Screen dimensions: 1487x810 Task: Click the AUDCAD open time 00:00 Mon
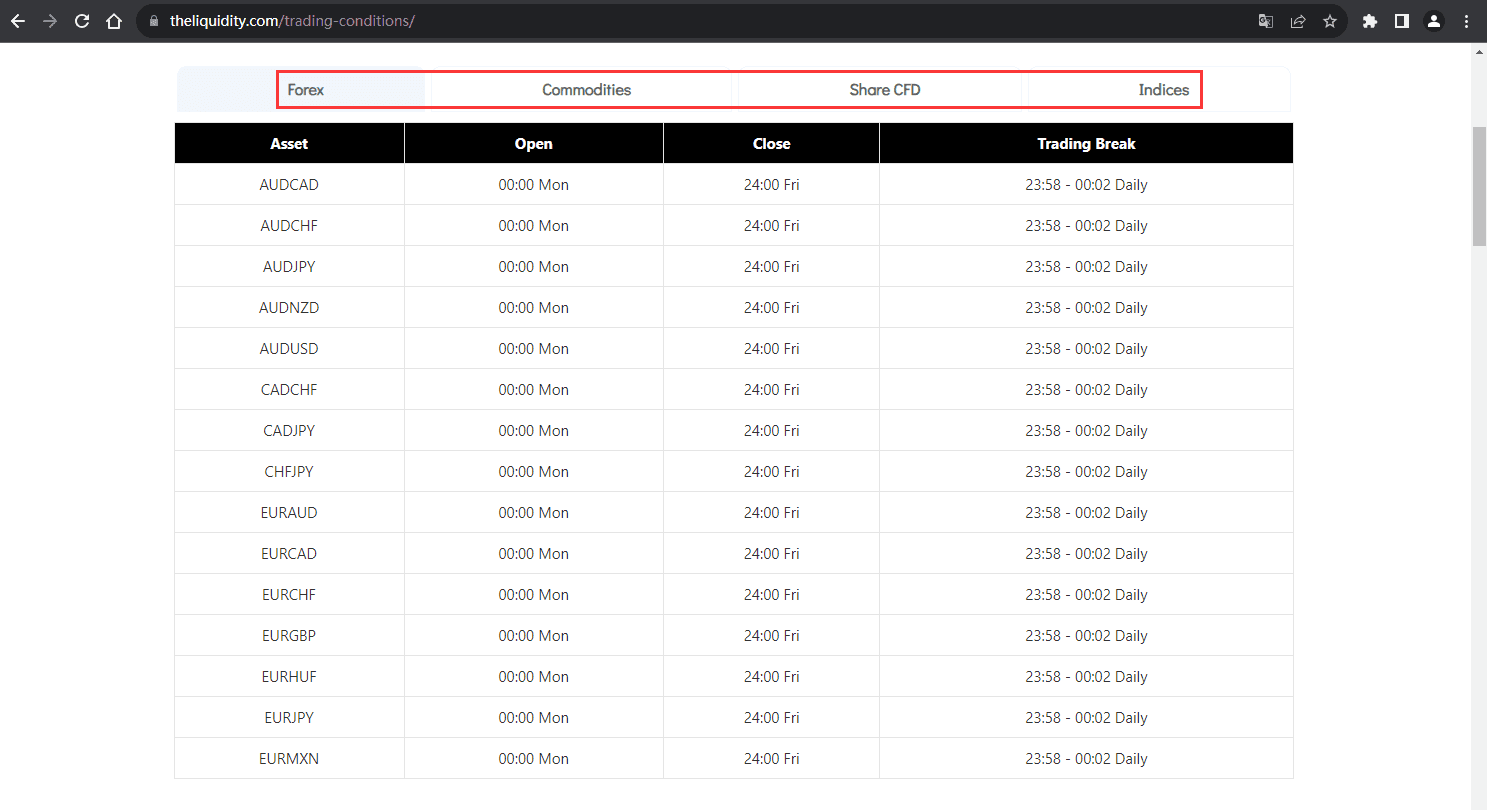[534, 185]
